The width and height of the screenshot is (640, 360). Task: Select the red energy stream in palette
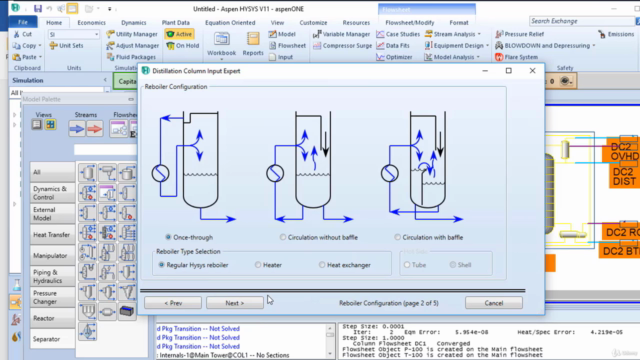(95, 129)
